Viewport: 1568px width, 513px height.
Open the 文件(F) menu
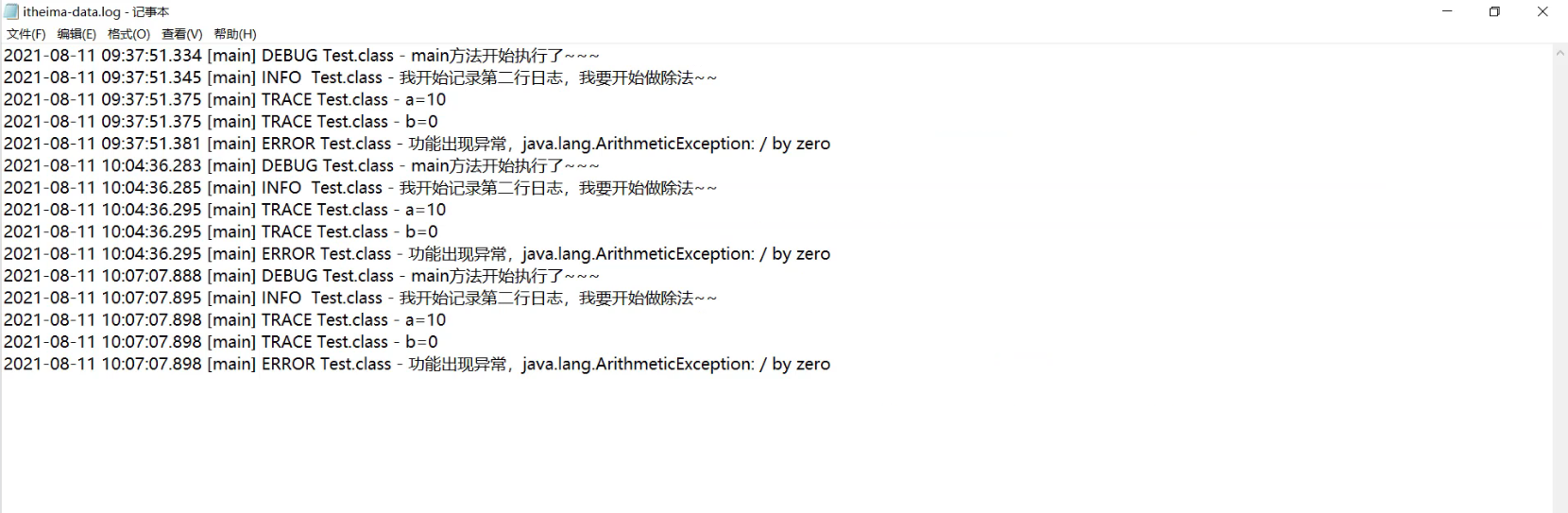tap(26, 34)
